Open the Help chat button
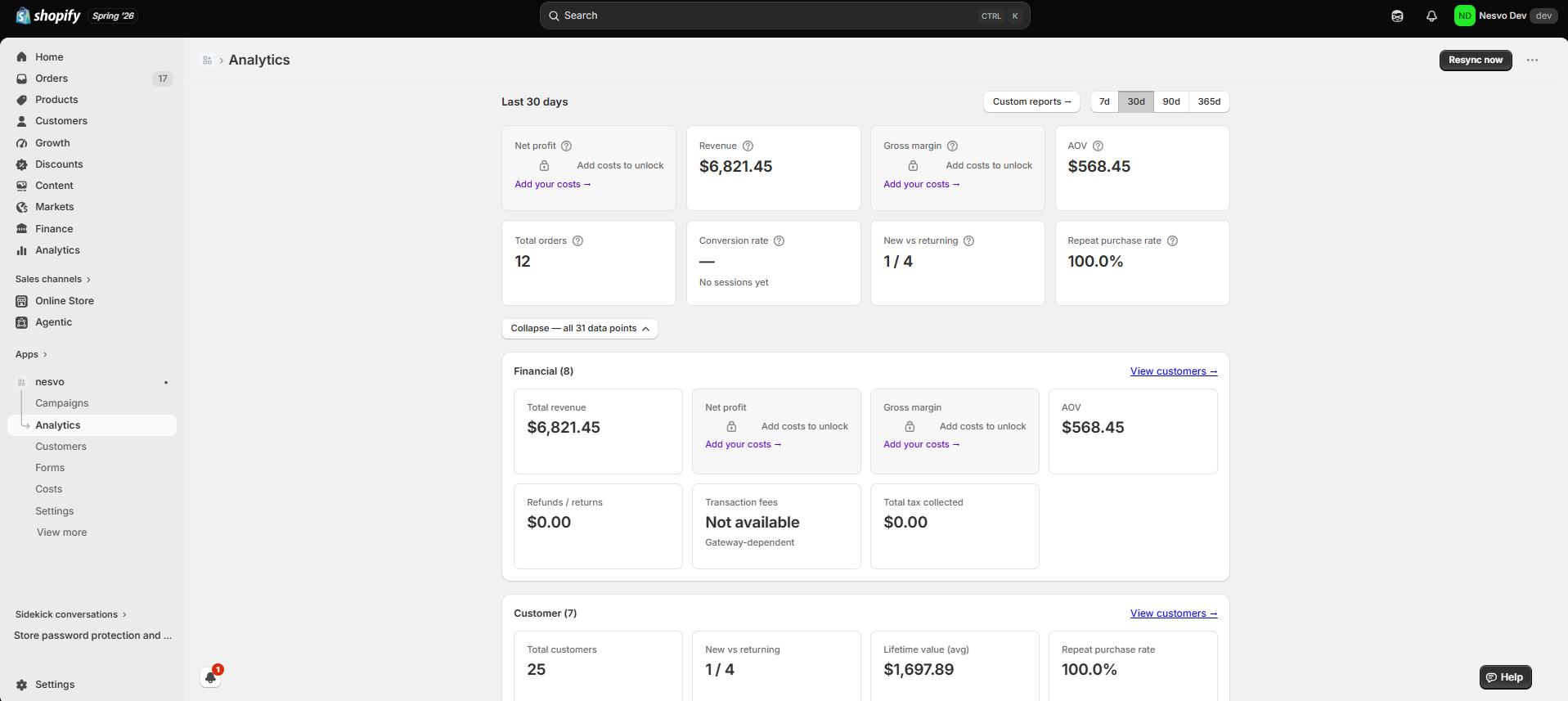 (1505, 677)
